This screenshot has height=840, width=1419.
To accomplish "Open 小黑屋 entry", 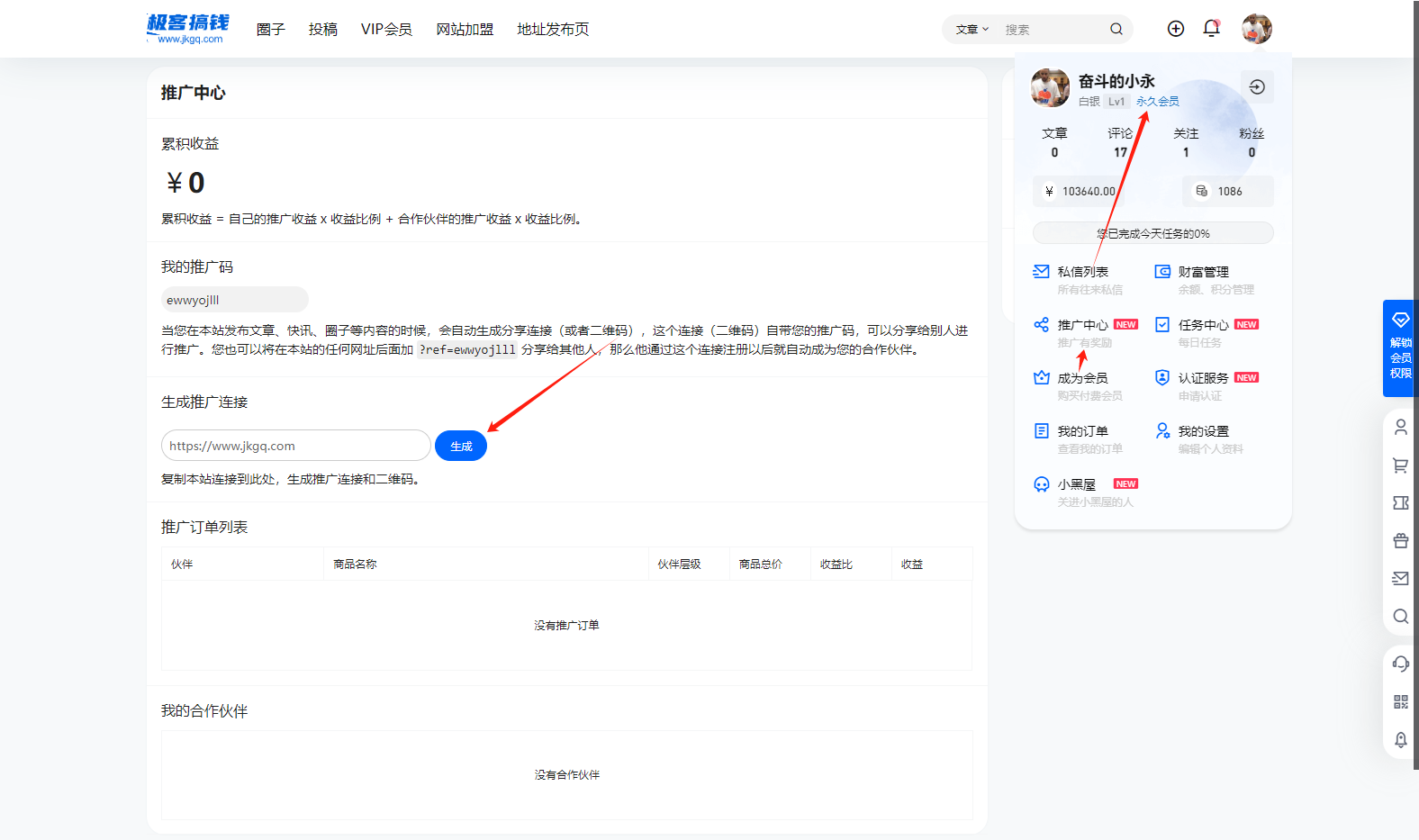I will click(1085, 492).
